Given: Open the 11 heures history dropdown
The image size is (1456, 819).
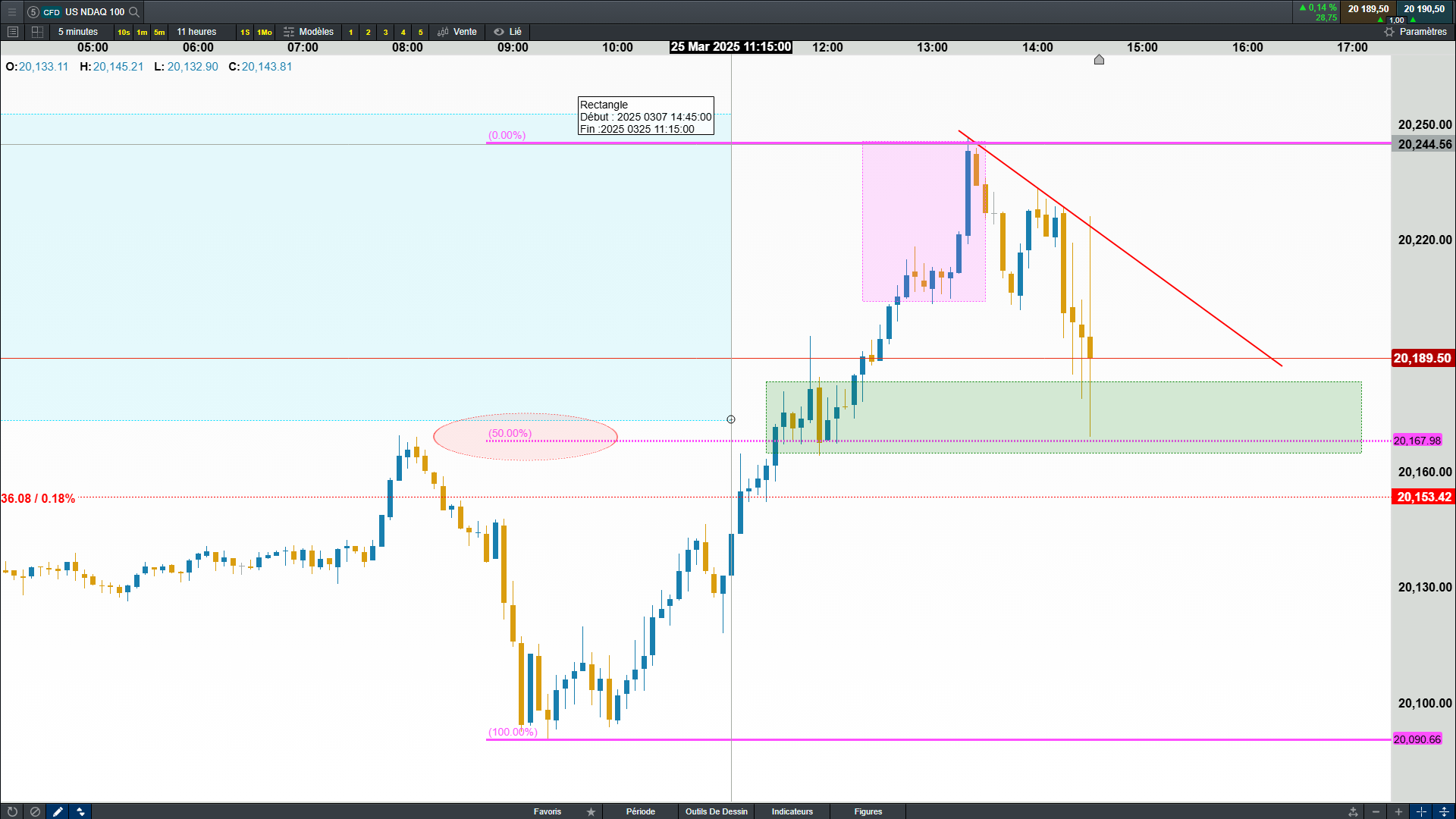Looking at the screenshot, I should tap(196, 32).
